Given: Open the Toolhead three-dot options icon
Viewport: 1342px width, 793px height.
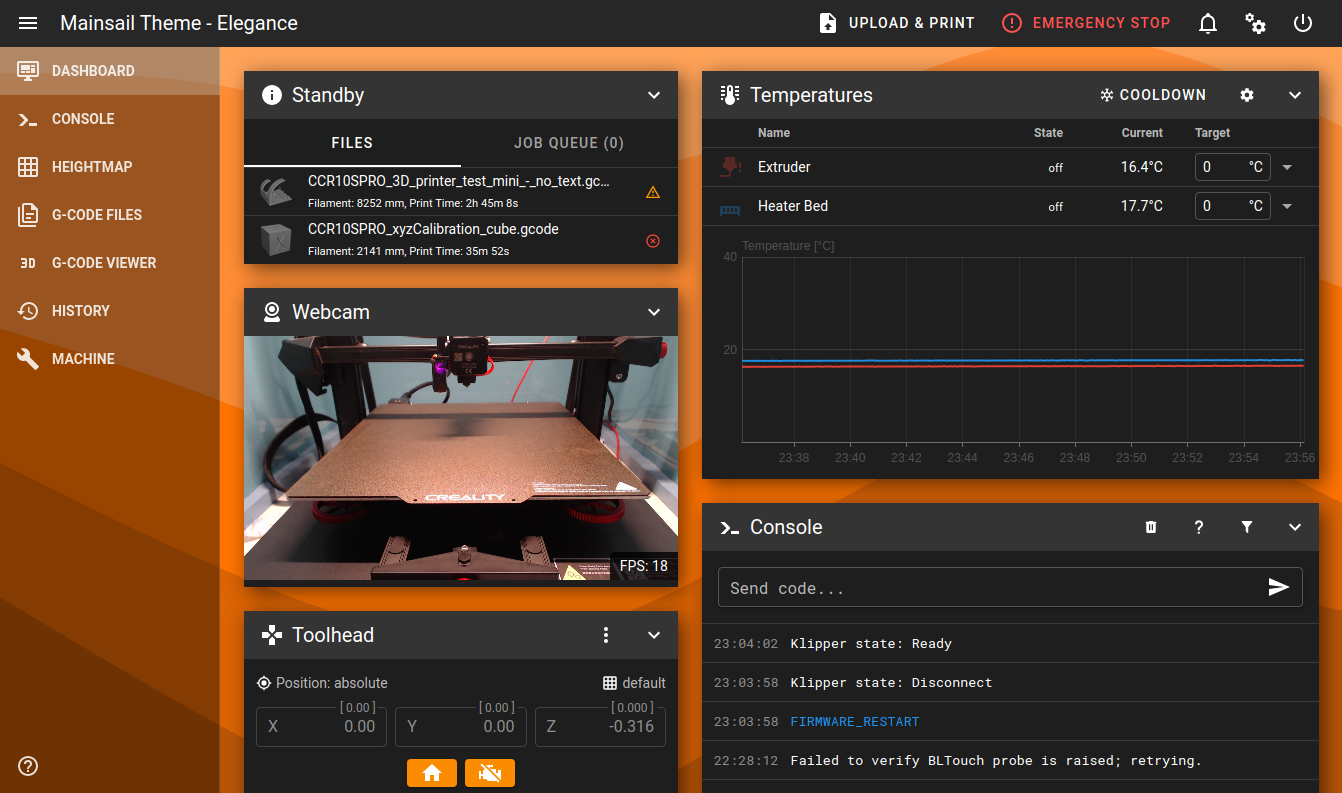Looking at the screenshot, I should click(x=606, y=635).
